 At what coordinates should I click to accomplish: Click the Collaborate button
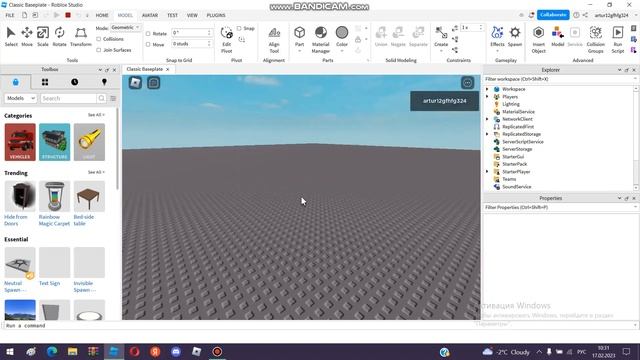[553, 15]
